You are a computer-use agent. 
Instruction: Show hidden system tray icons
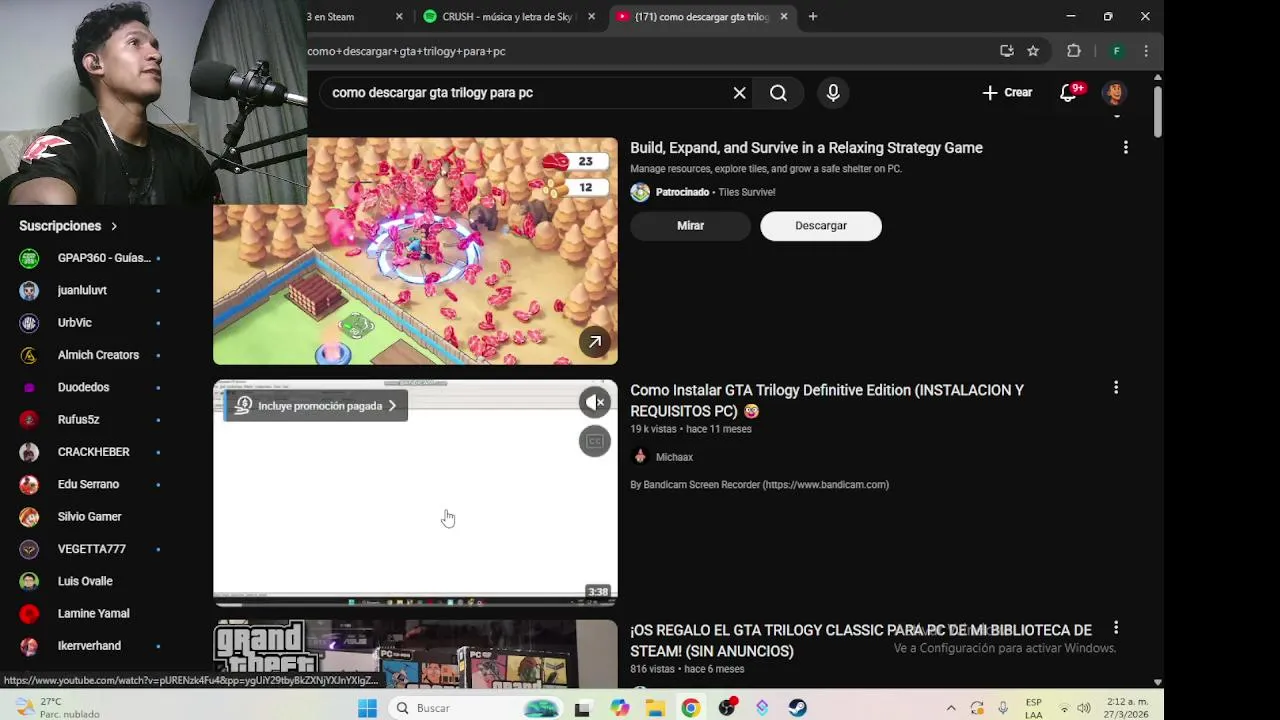(x=950, y=708)
